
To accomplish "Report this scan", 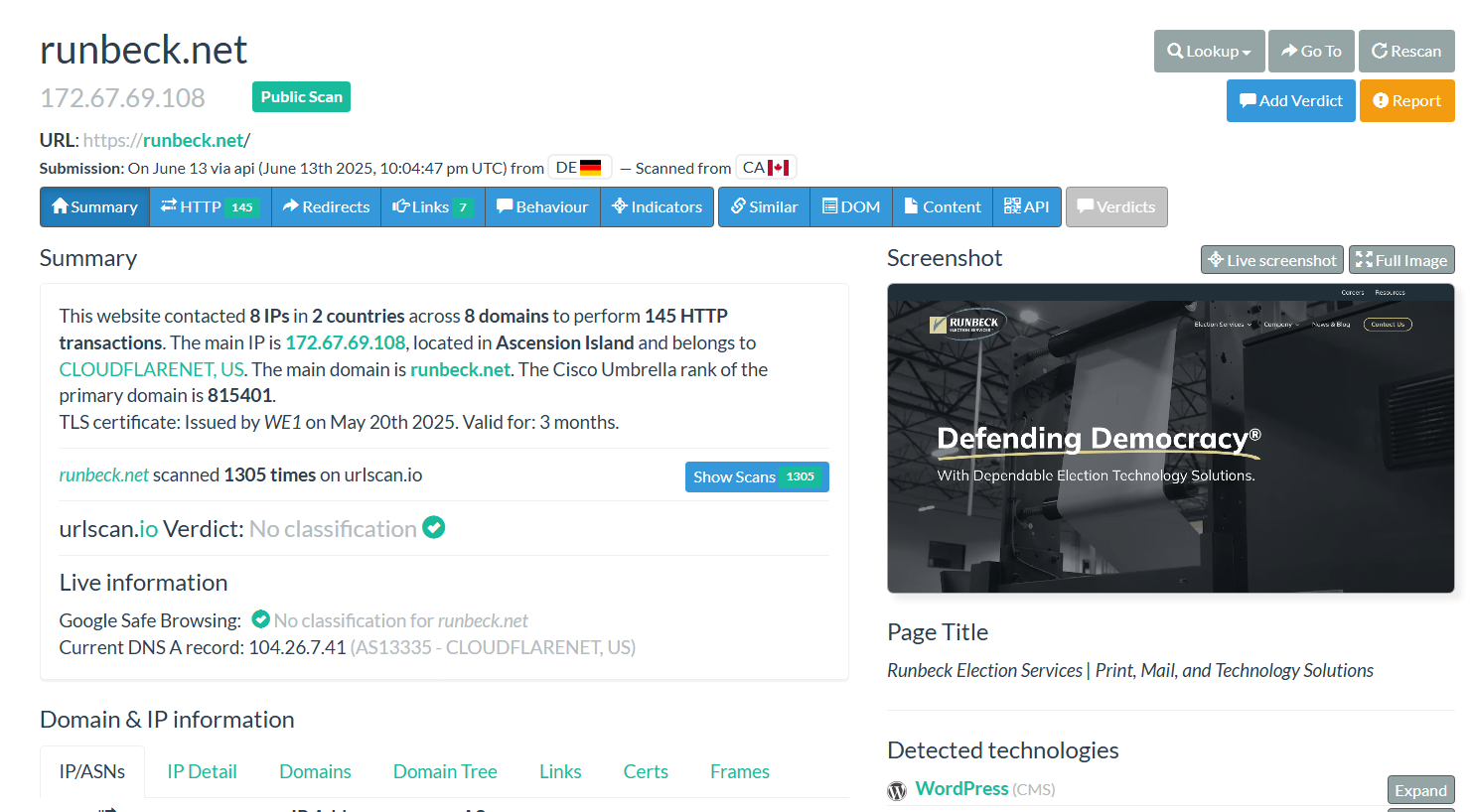I will (1406, 100).
